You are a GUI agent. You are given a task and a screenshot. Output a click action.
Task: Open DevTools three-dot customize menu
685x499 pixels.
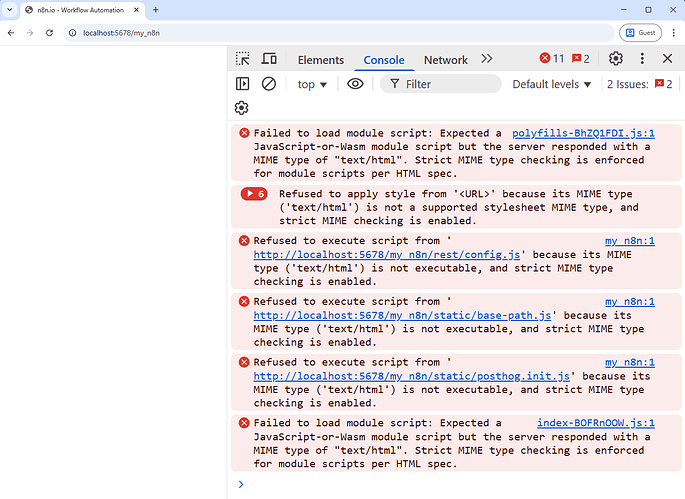(642, 59)
